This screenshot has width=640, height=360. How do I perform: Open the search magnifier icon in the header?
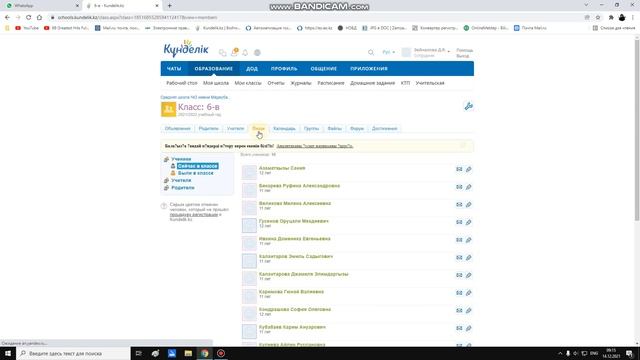click(371, 52)
